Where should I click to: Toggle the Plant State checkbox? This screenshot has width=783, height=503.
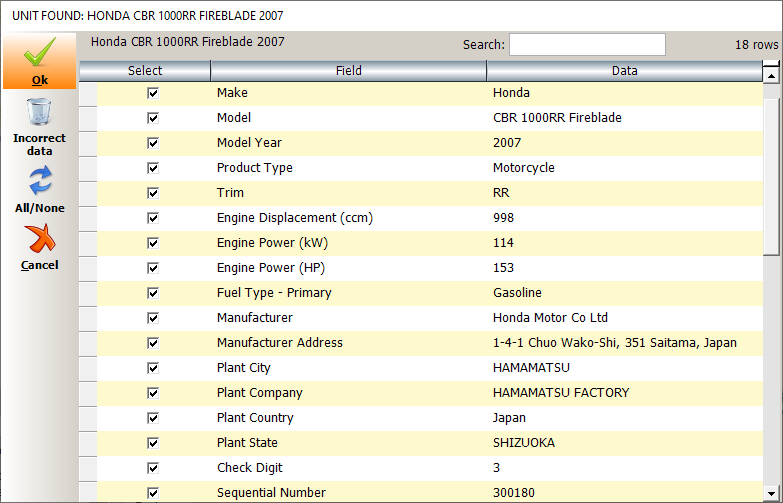[153, 443]
